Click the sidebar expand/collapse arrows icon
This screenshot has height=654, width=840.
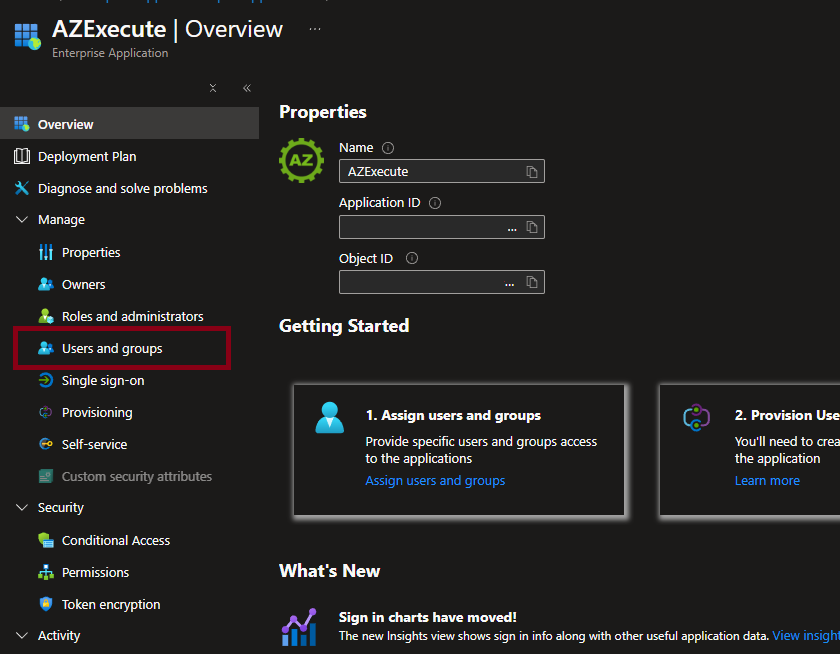point(213,88)
